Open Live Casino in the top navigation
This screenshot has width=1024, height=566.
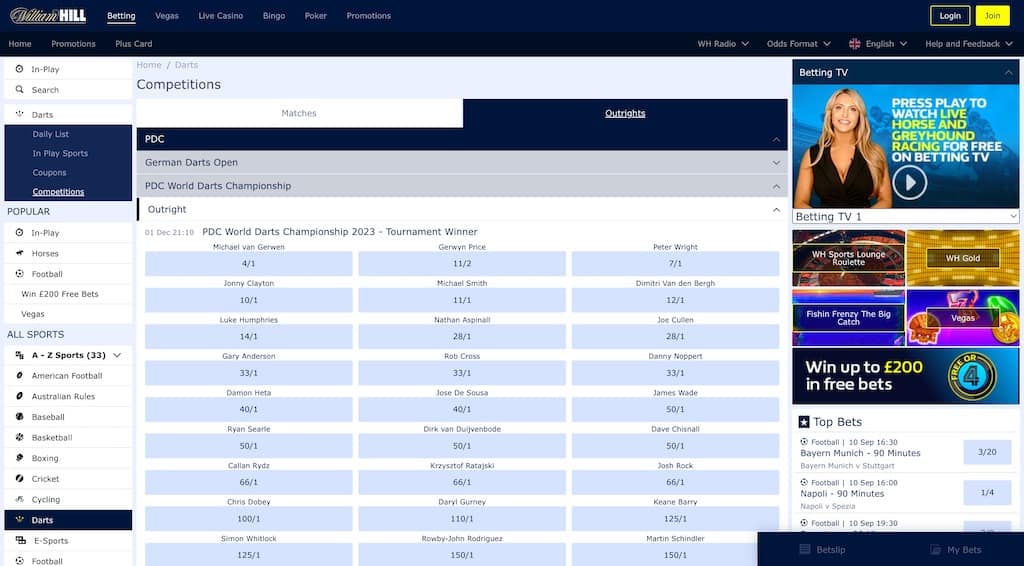pos(221,16)
